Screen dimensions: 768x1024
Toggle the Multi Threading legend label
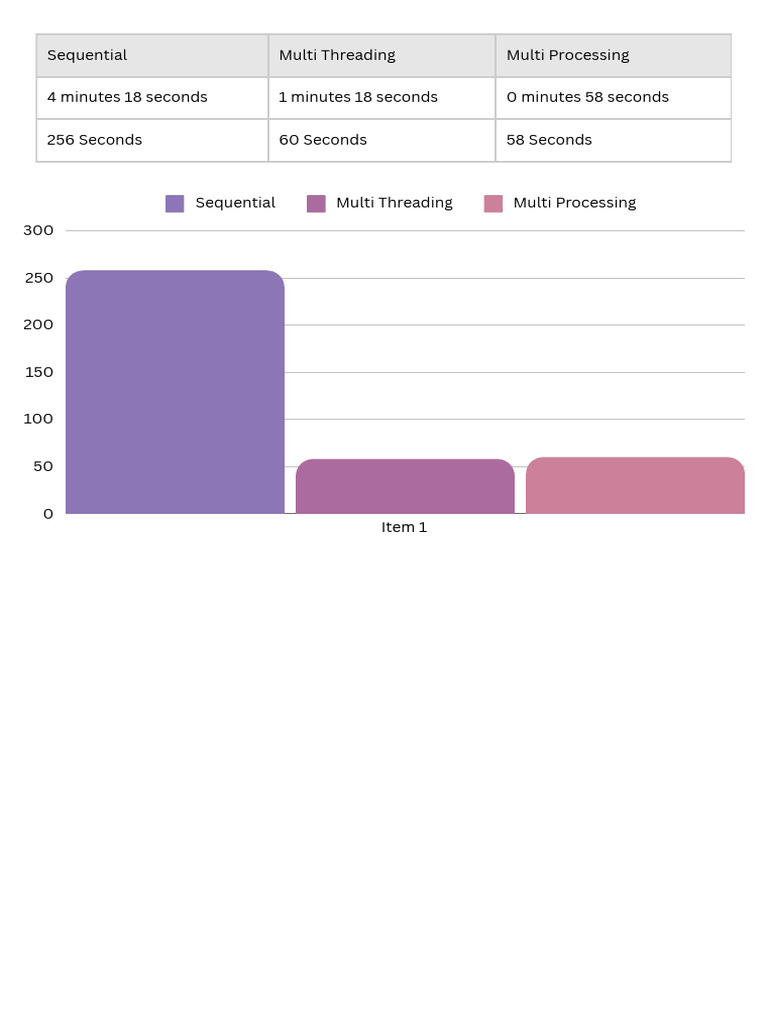pos(394,203)
